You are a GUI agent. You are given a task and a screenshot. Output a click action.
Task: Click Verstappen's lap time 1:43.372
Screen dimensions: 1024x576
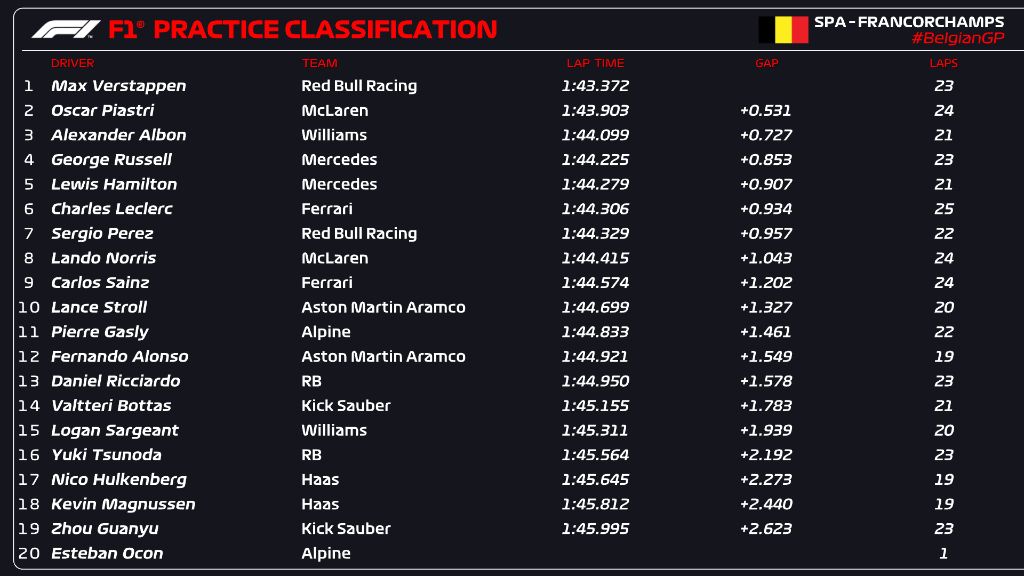click(595, 86)
